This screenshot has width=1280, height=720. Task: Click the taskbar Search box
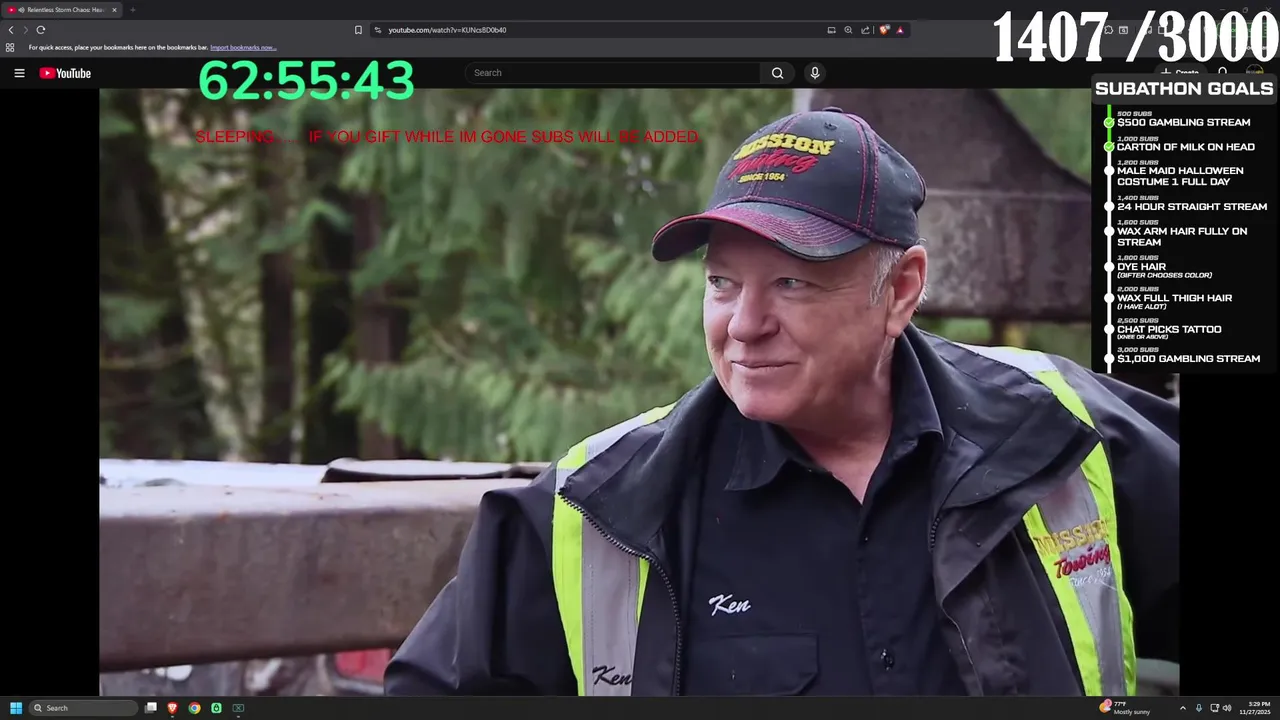82,708
